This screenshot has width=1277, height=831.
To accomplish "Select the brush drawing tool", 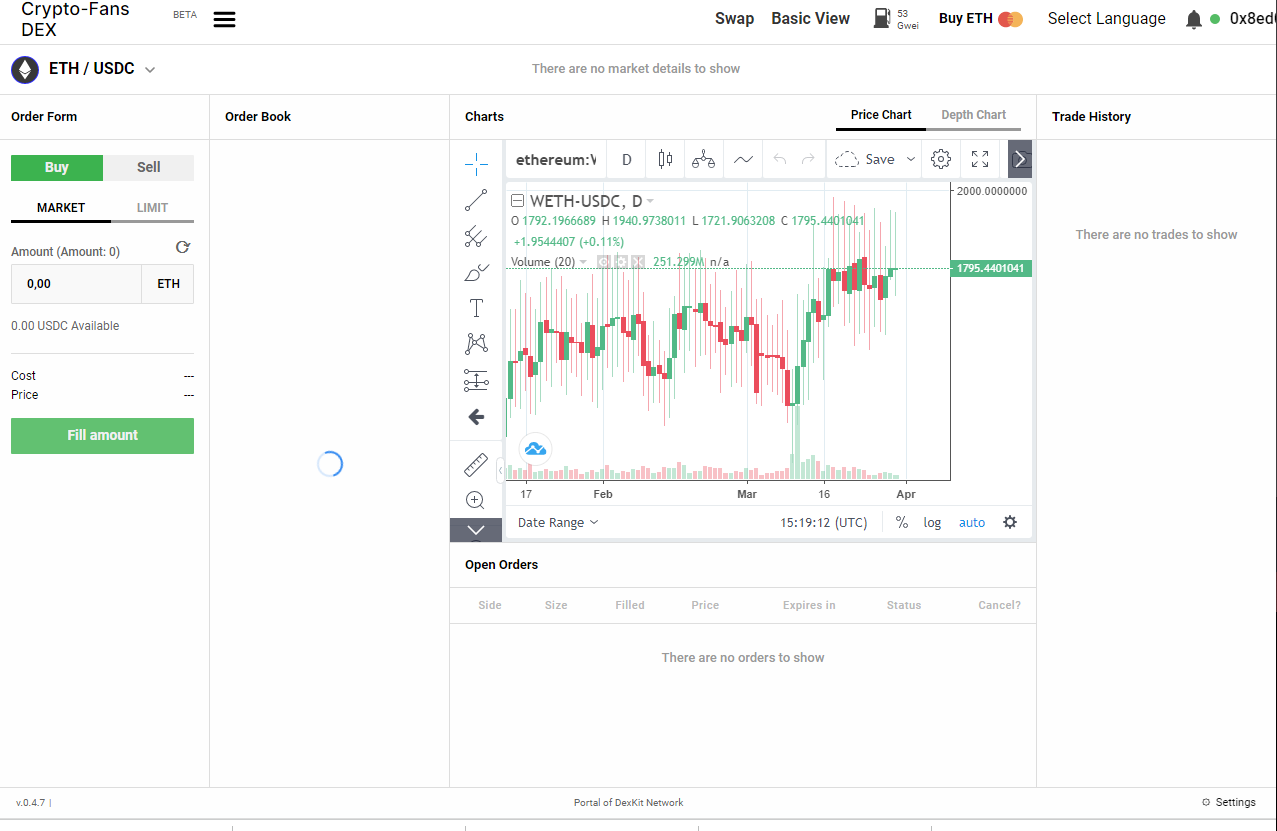I will tap(476, 272).
